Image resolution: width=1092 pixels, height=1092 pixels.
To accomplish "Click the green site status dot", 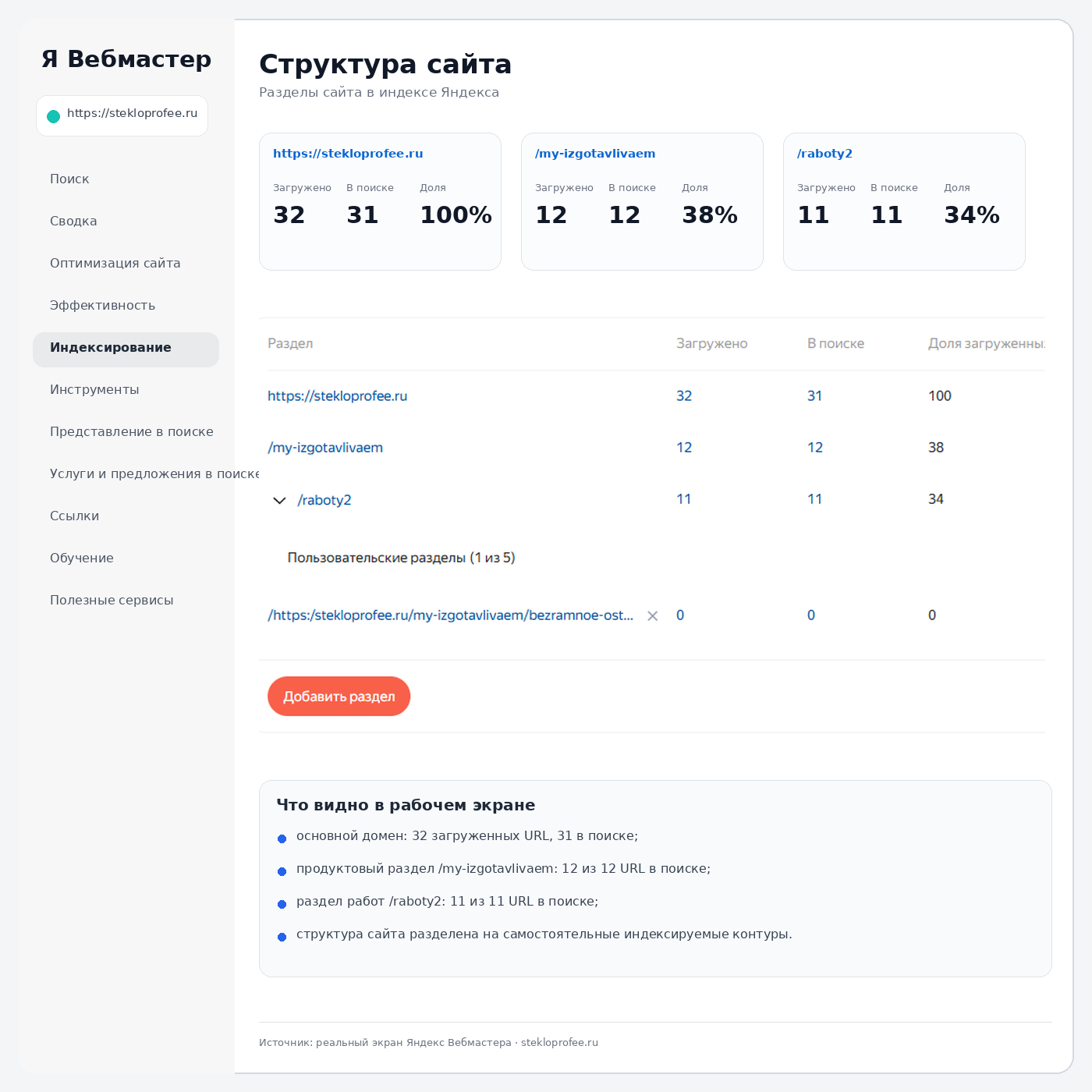I will pos(54,116).
